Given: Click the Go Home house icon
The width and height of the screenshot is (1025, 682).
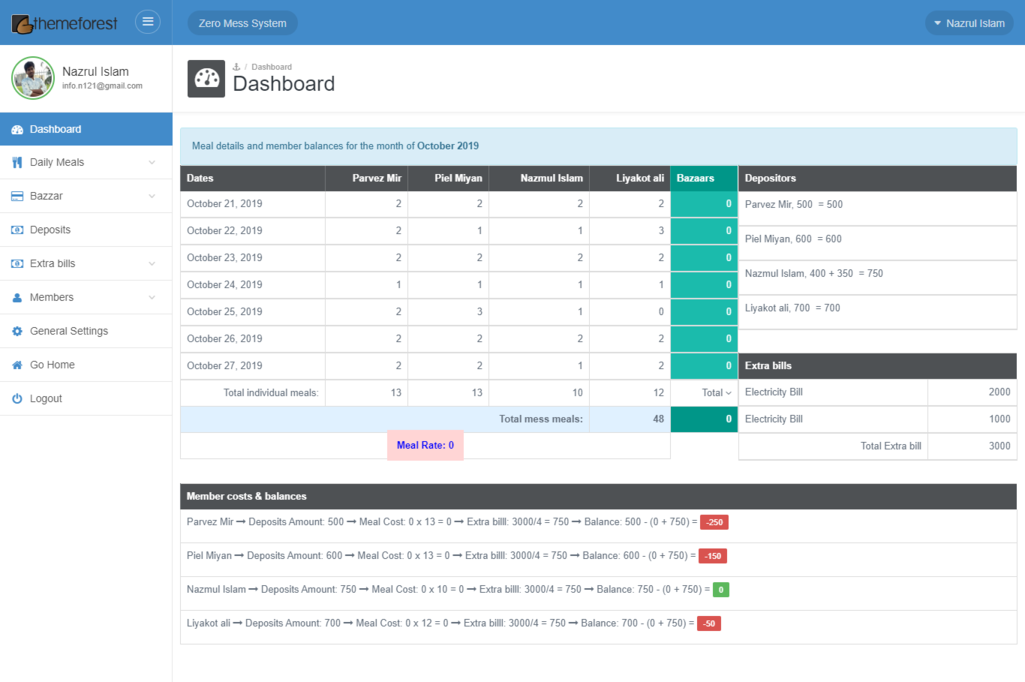Looking at the screenshot, I should click(x=17, y=365).
